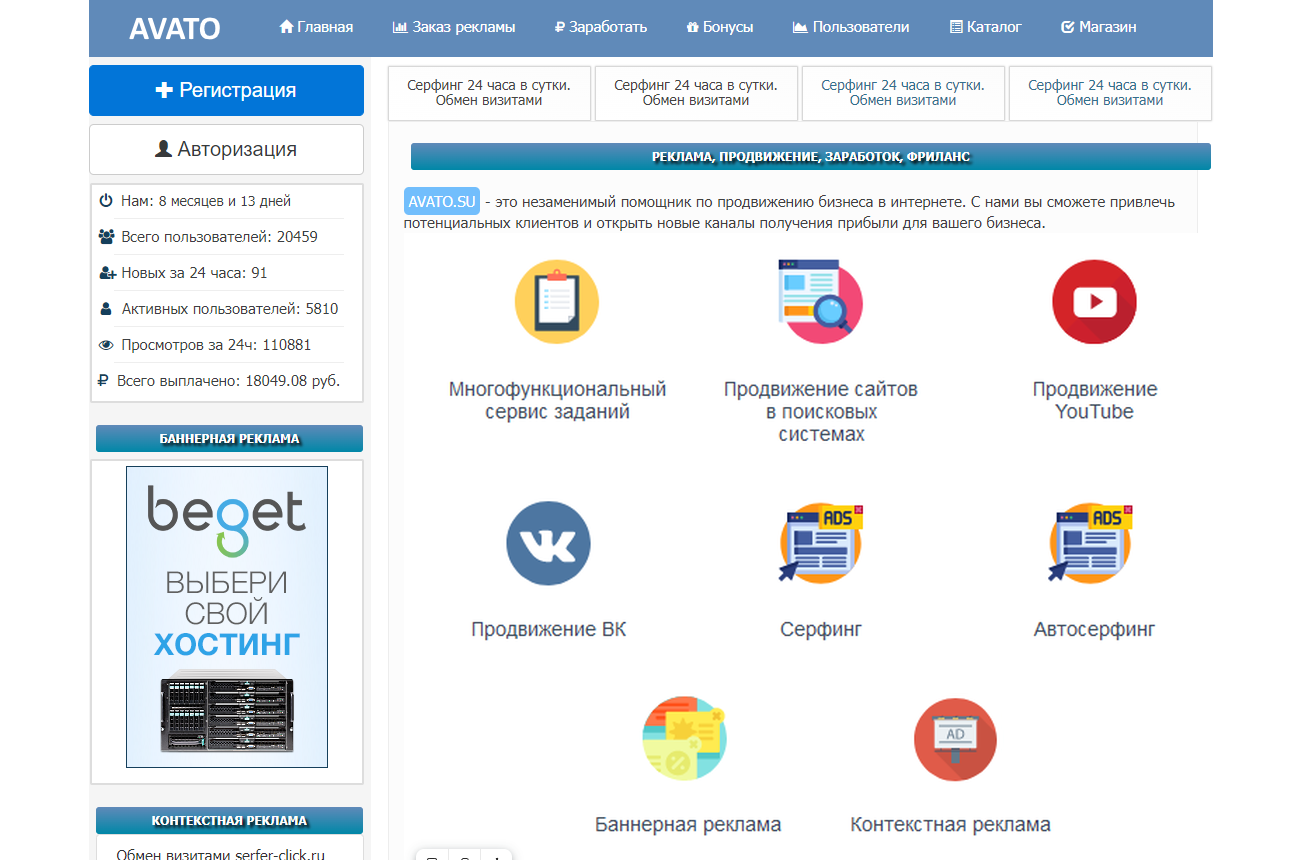Click the Обмен визитами serfer-click.ru ad

tap(221, 854)
